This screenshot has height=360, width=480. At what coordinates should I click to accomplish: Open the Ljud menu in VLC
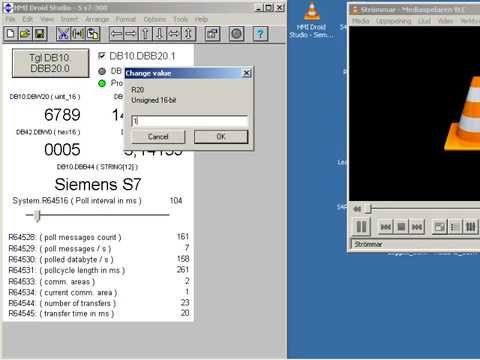point(424,21)
